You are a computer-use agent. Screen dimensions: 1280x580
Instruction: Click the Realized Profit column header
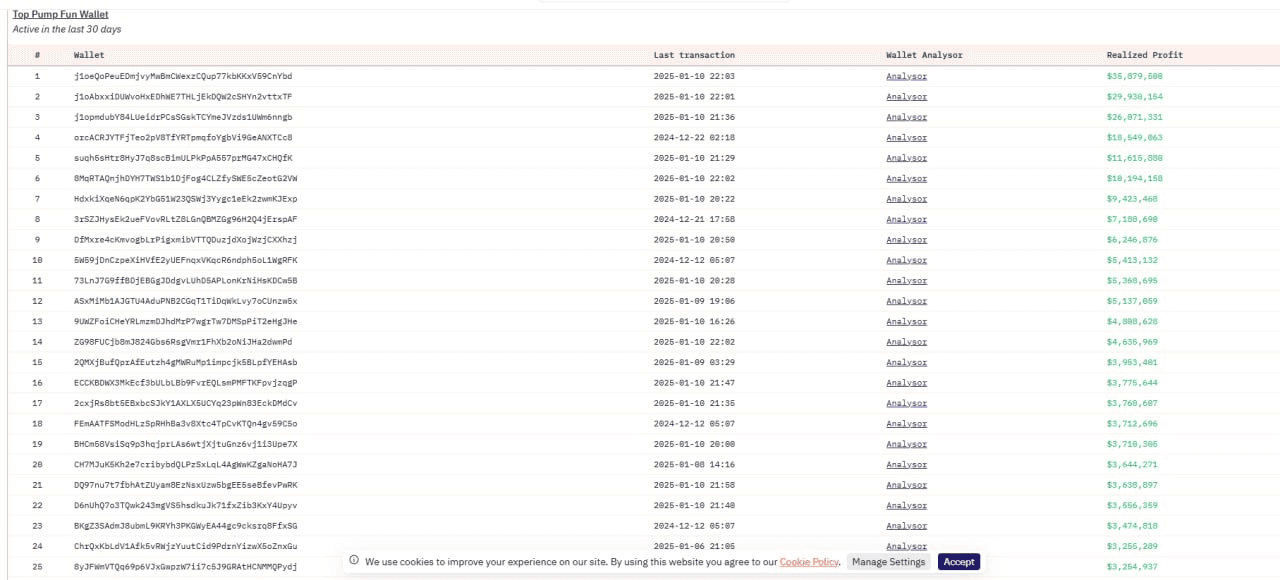click(1145, 55)
